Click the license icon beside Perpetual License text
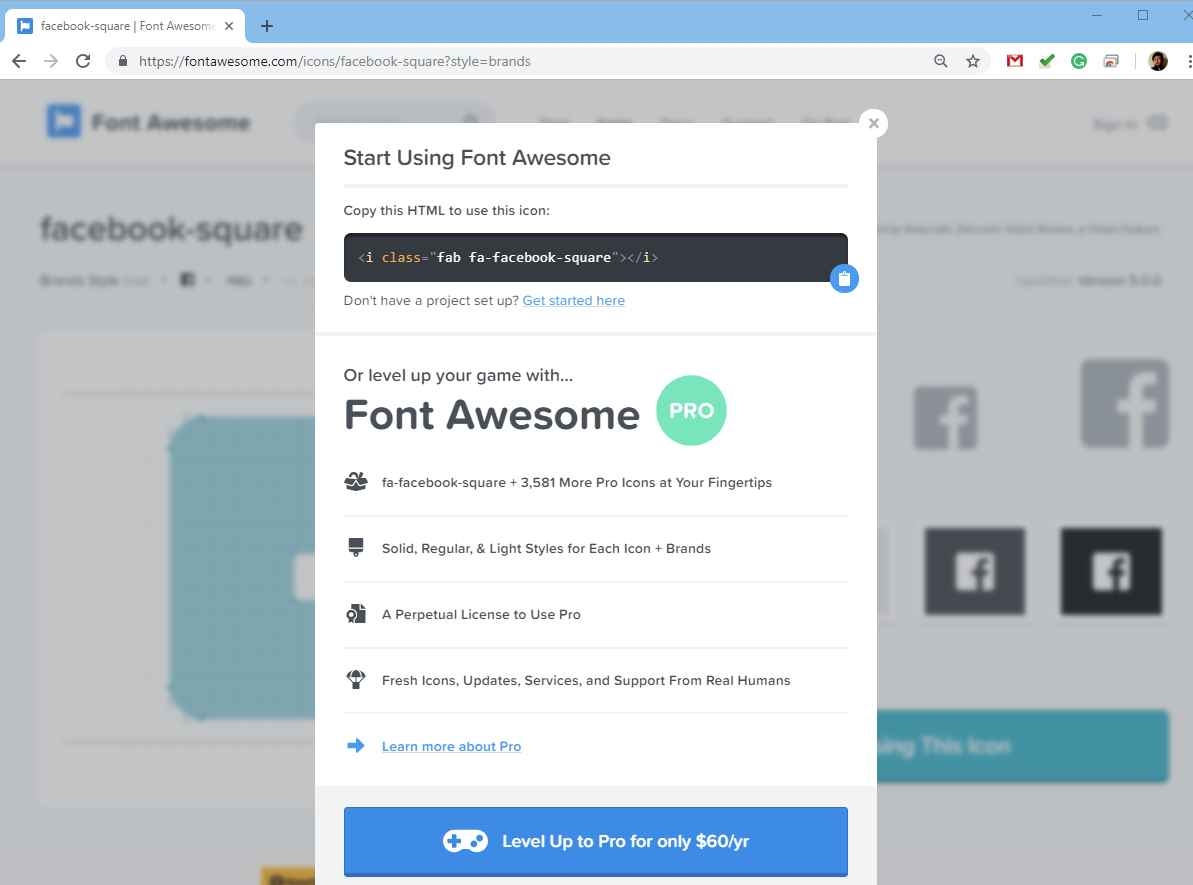 tap(356, 613)
